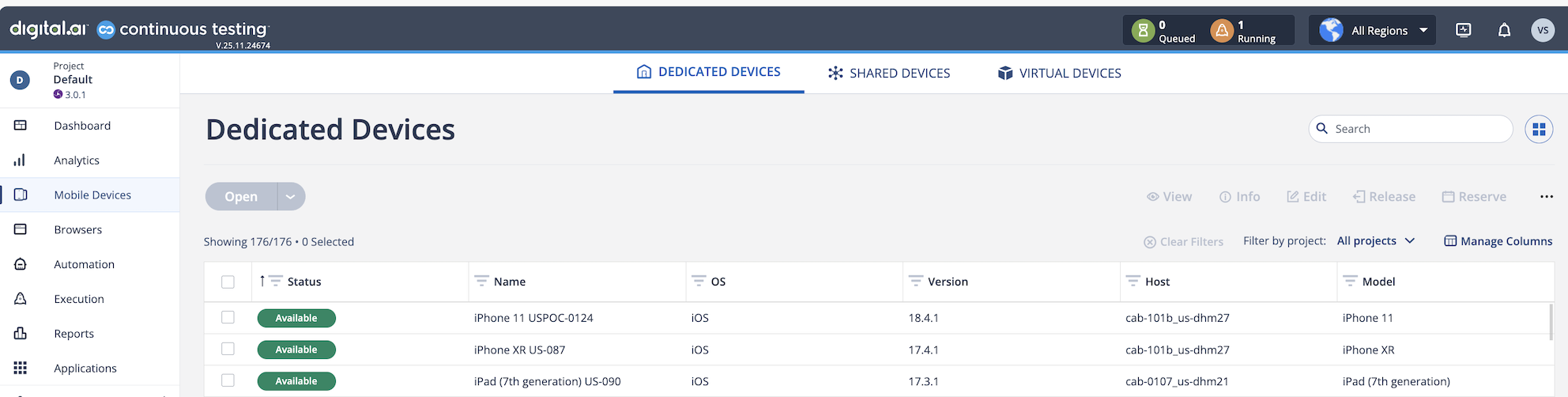1568x397 pixels.
Task: Open the All projects filter dropdown
Action: coord(1375,241)
